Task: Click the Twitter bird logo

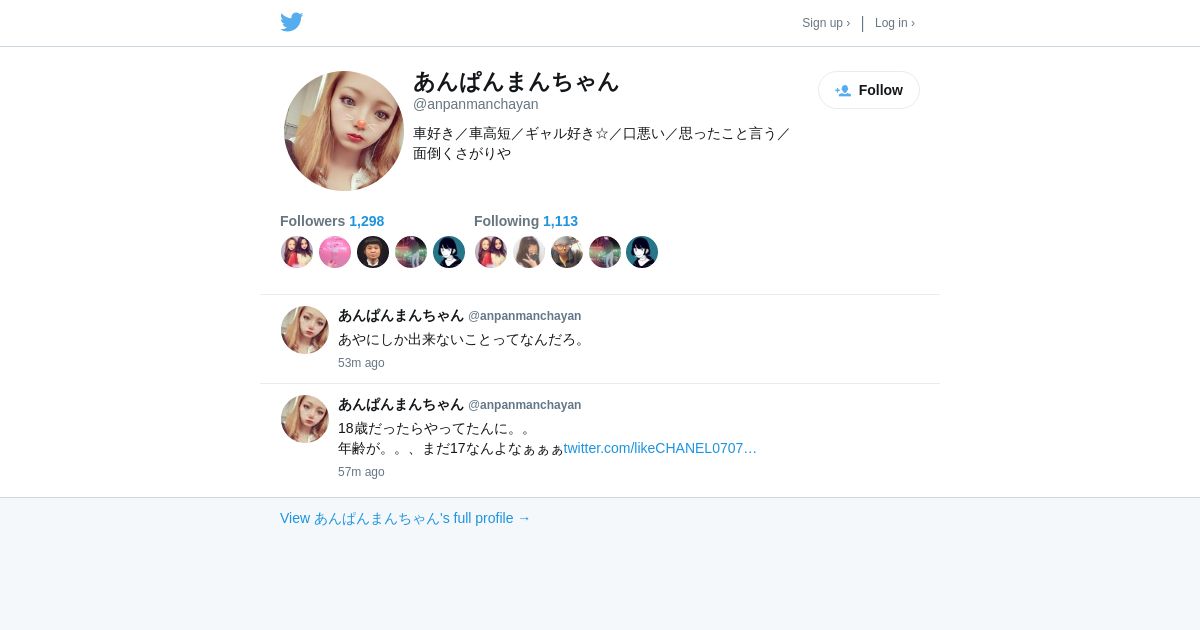Action: (291, 22)
